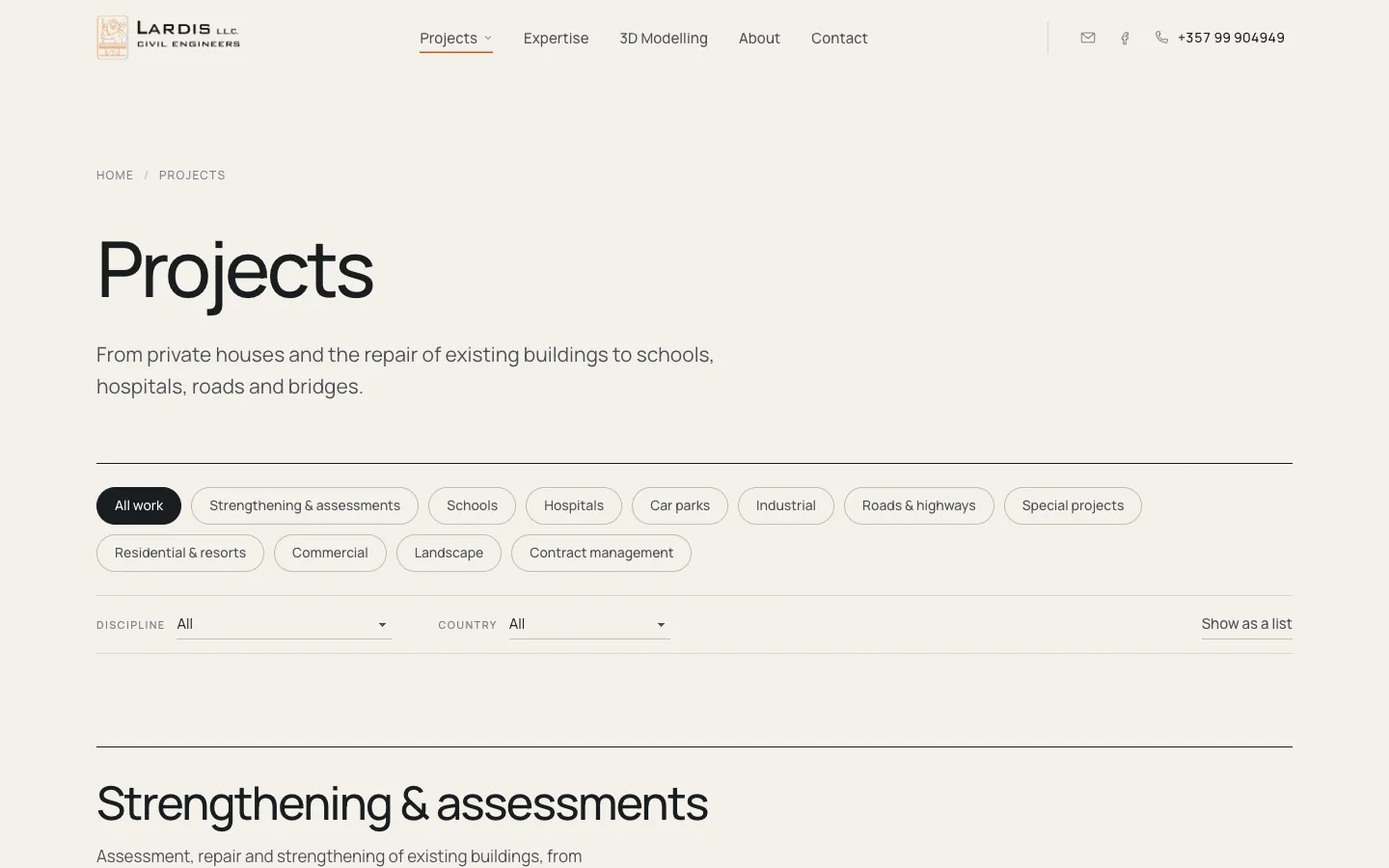Call the number +357 99 904949
The width and height of the screenshot is (1389, 868).
pos(1231,38)
